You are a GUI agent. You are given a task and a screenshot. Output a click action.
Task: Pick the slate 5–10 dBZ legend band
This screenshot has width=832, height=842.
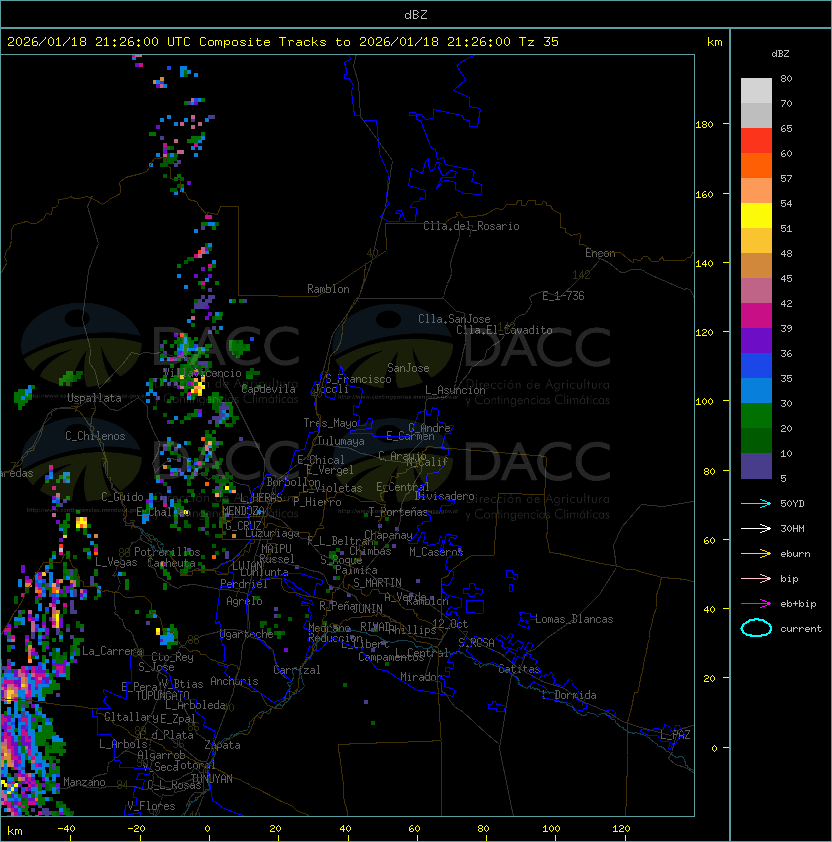click(756, 466)
